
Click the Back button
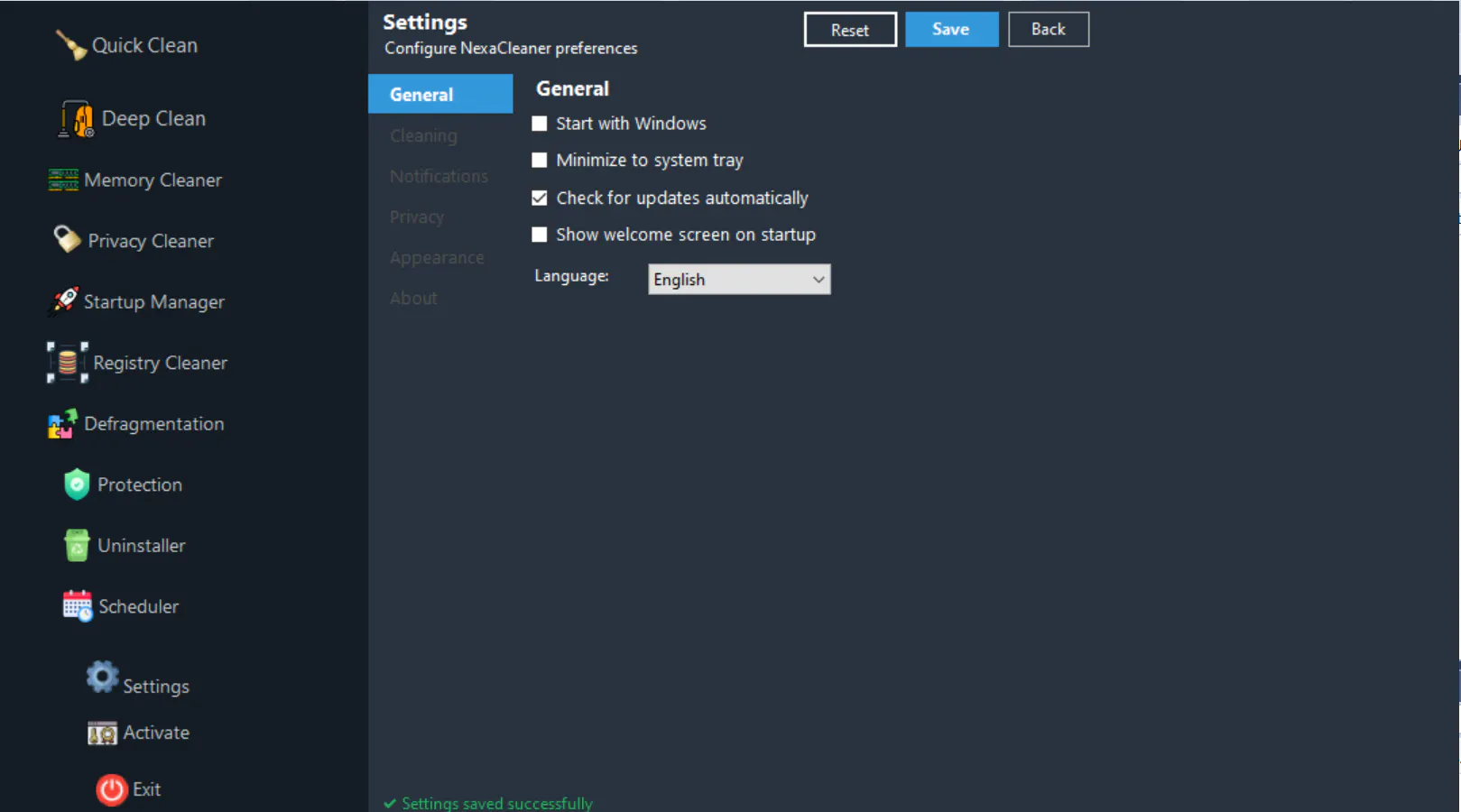coord(1049,29)
